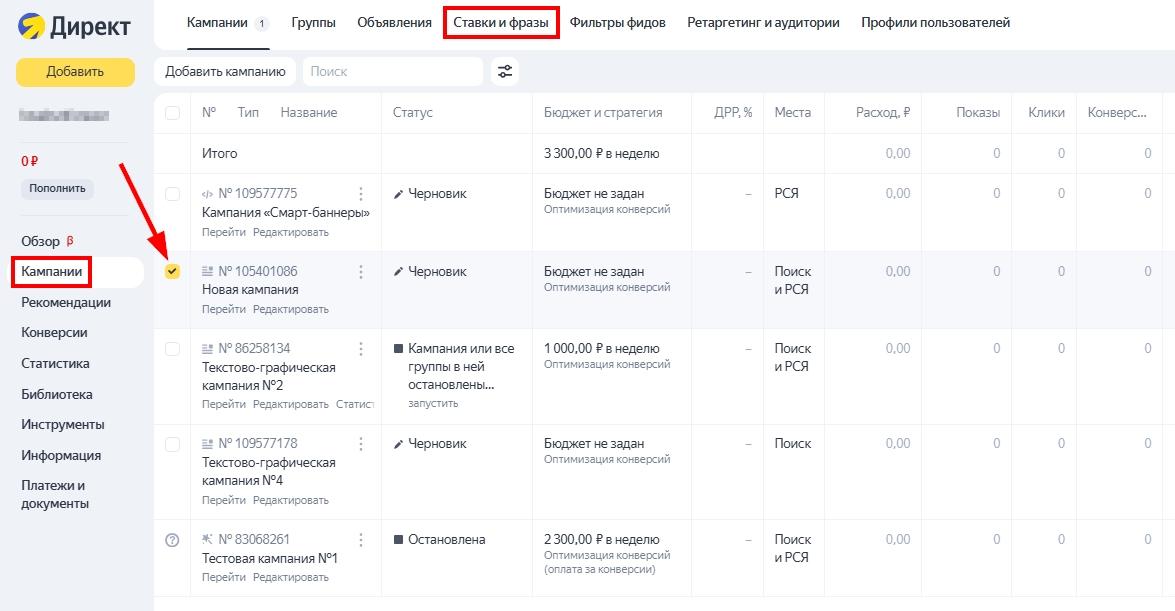This screenshot has width=1175, height=611.
Task: Open the three-dot menu for Текстово-графическая кампания №4
Action: click(x=362, y=443)
